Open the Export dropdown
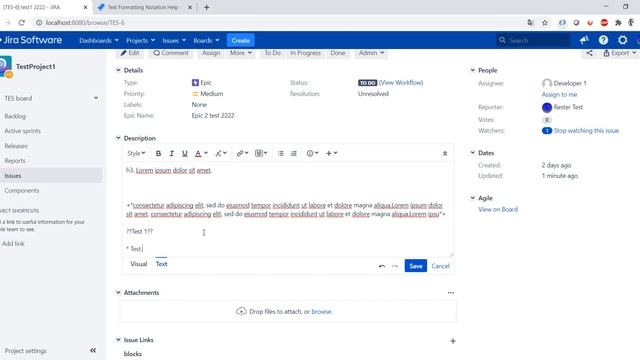The width and height of the screenshot is (640, 360). pos(620,53)
